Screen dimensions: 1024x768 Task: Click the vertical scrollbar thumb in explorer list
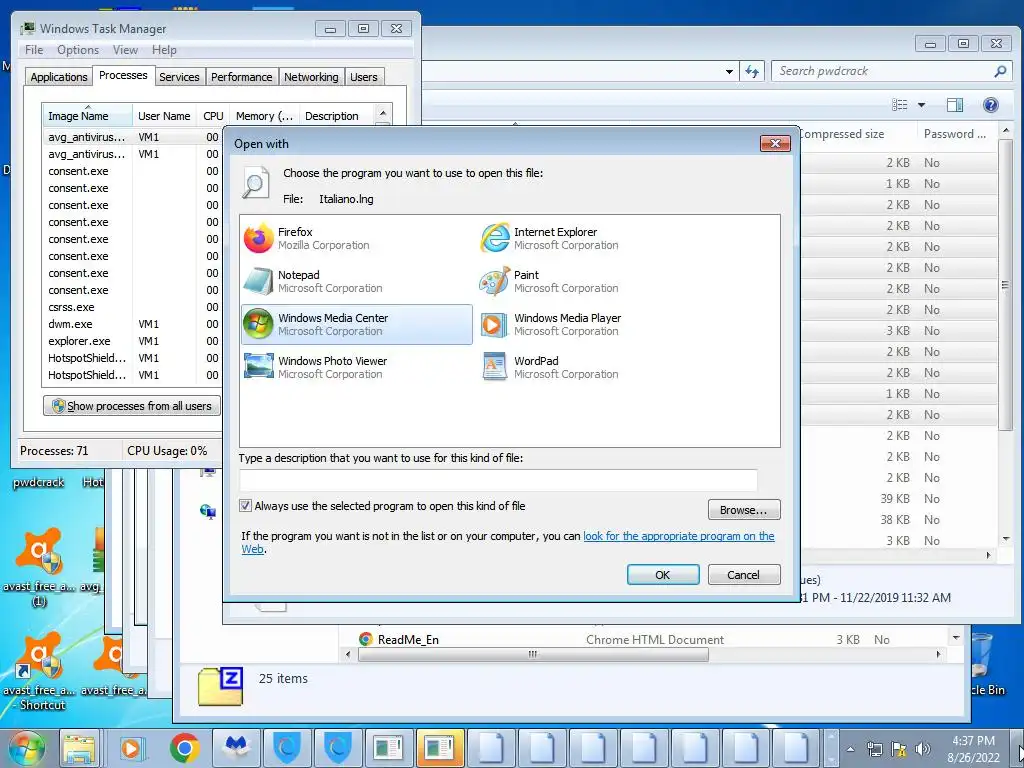1006,285
